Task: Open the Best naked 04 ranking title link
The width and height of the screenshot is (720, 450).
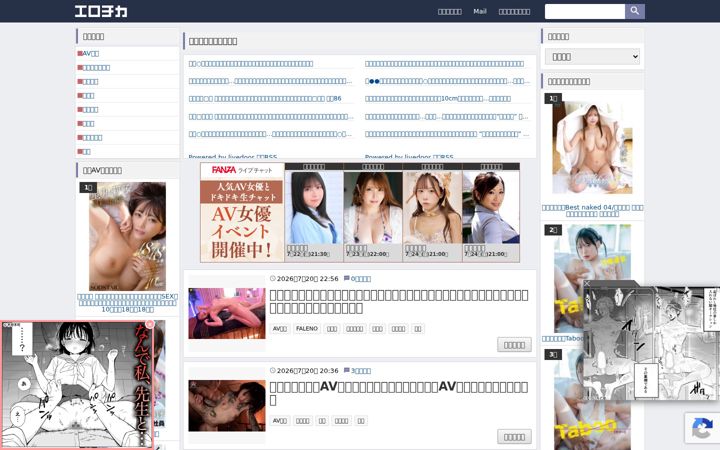Action: (x=592, y=211)
